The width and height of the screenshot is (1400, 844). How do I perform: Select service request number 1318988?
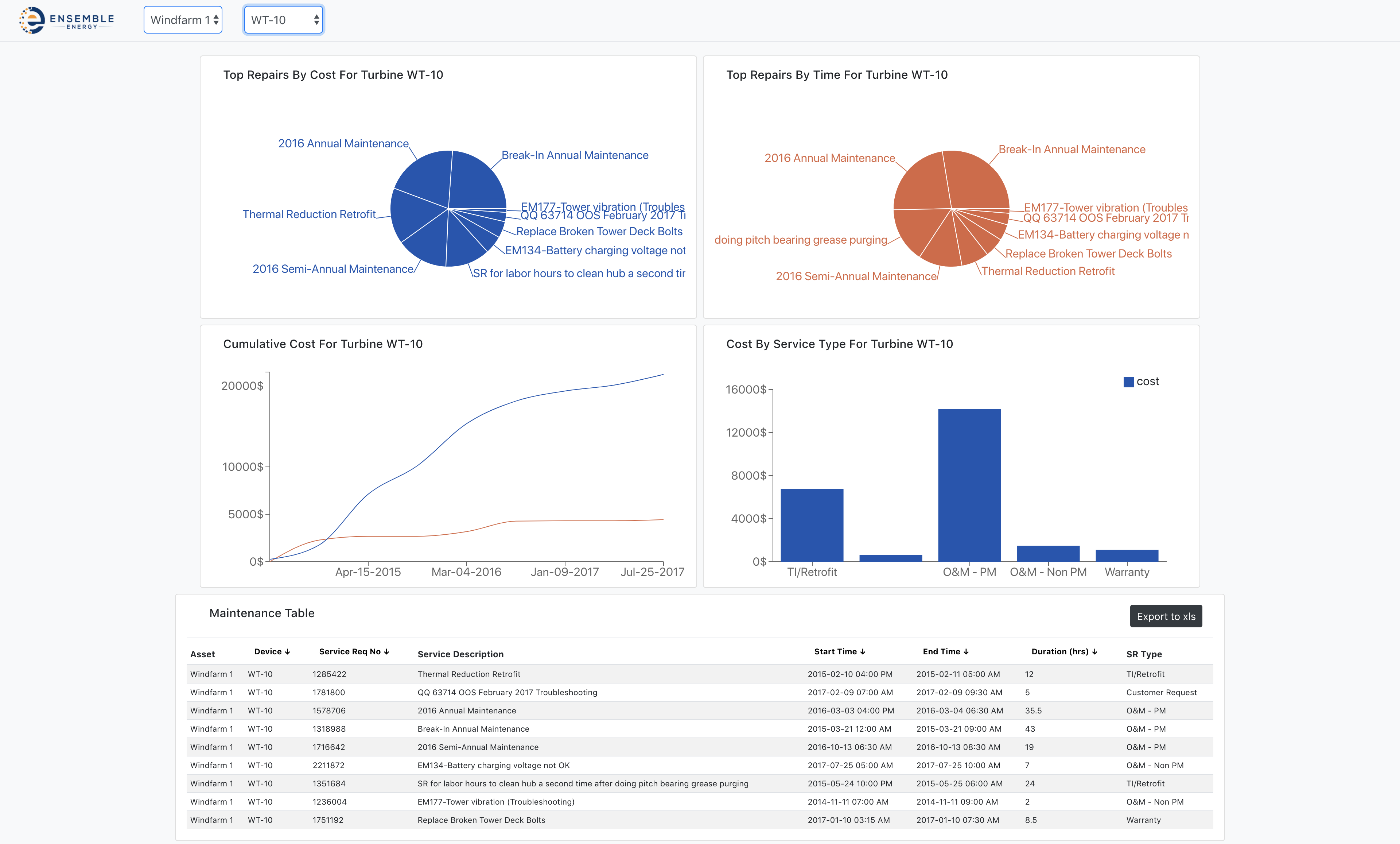tap(329, 729)
